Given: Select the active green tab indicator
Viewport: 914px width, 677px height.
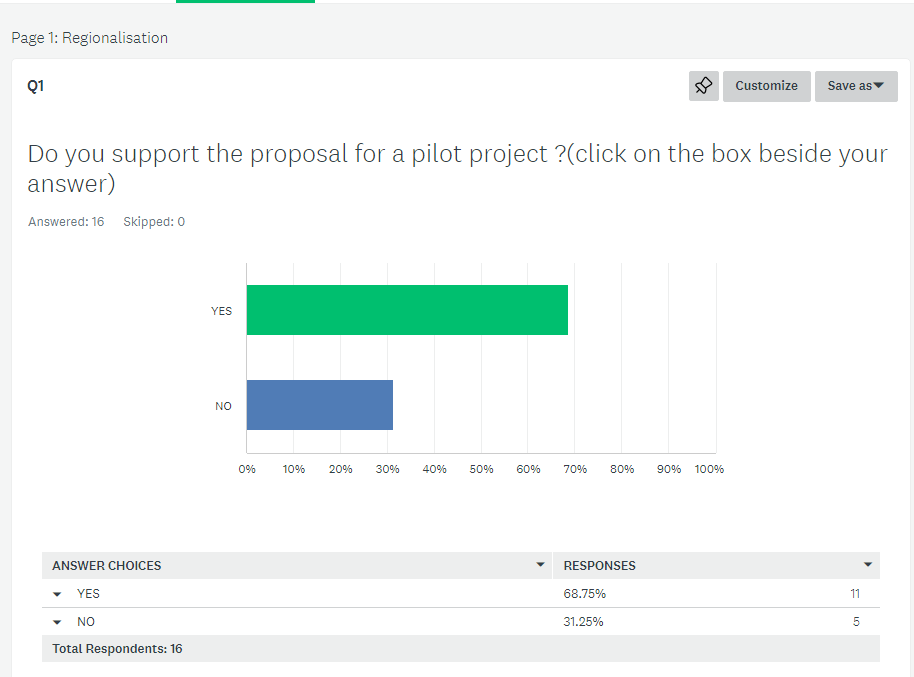Looking at the screenshot, I should coord(245,1).
